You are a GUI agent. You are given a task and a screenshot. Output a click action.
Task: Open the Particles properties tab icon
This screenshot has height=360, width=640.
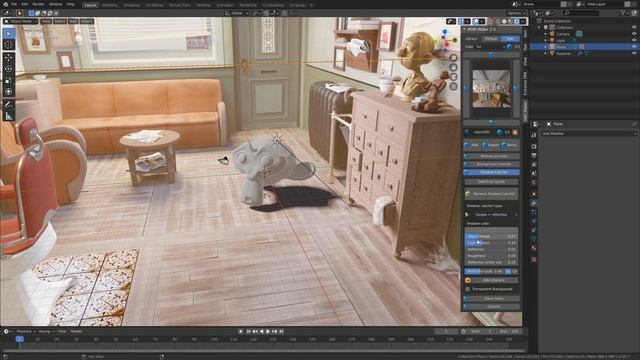[534, 212]
